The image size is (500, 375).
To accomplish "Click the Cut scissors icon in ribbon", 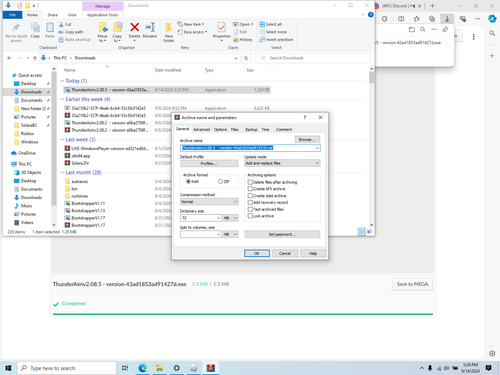I will point(61,24).
